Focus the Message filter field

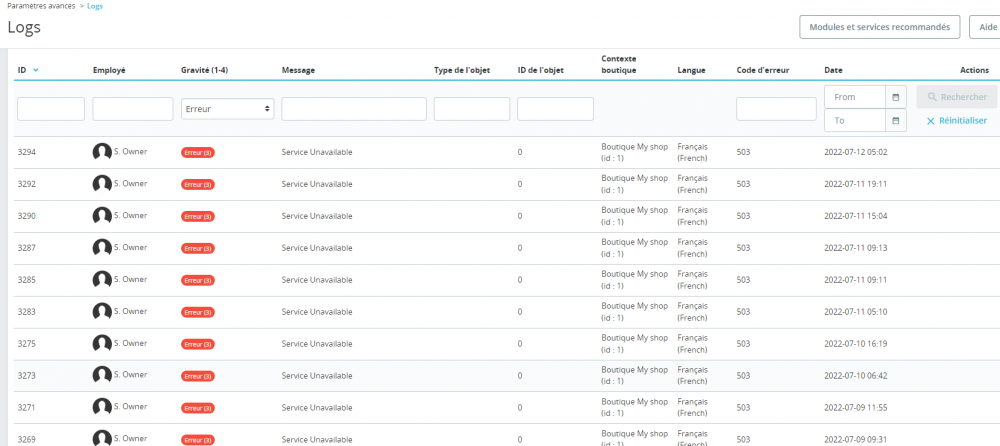354,109
